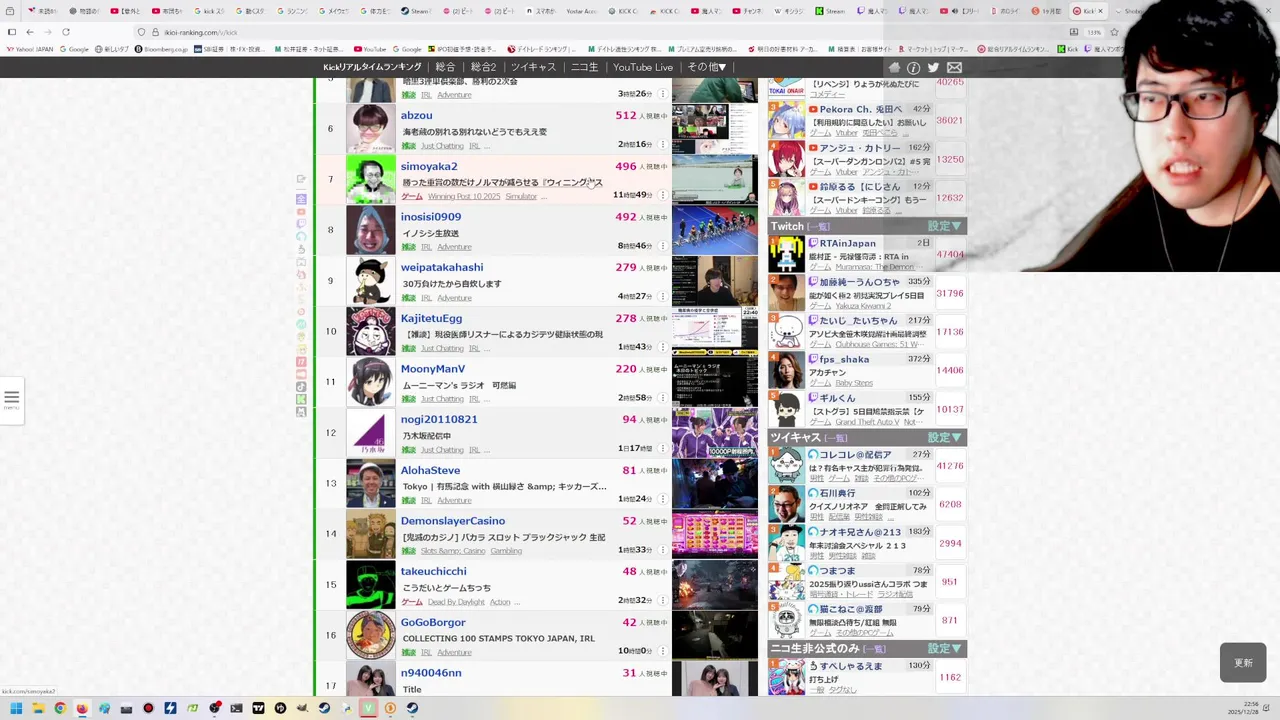Open the three-dot menu for KajitetuEgg
Image resolution: width=1280 pixels, height=720 pixels.
pyautogui.click(x=662, y=347)
